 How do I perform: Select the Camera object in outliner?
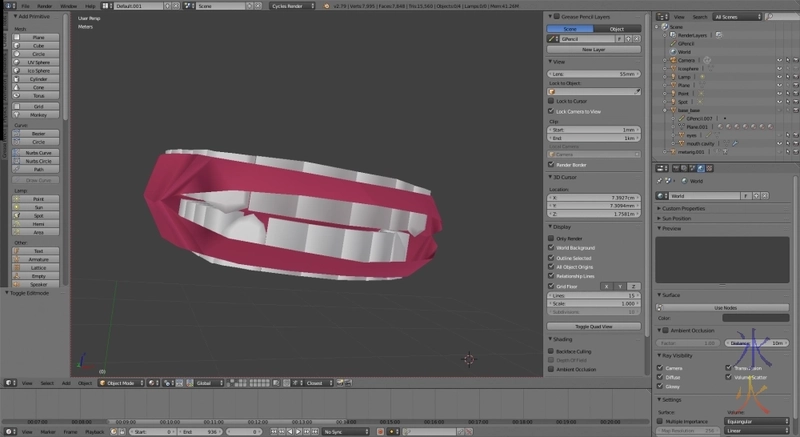[x=686, y=60]
